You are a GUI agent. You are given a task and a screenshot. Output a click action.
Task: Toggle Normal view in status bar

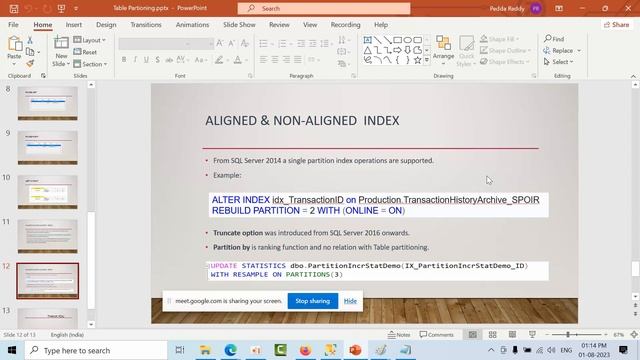473,335
